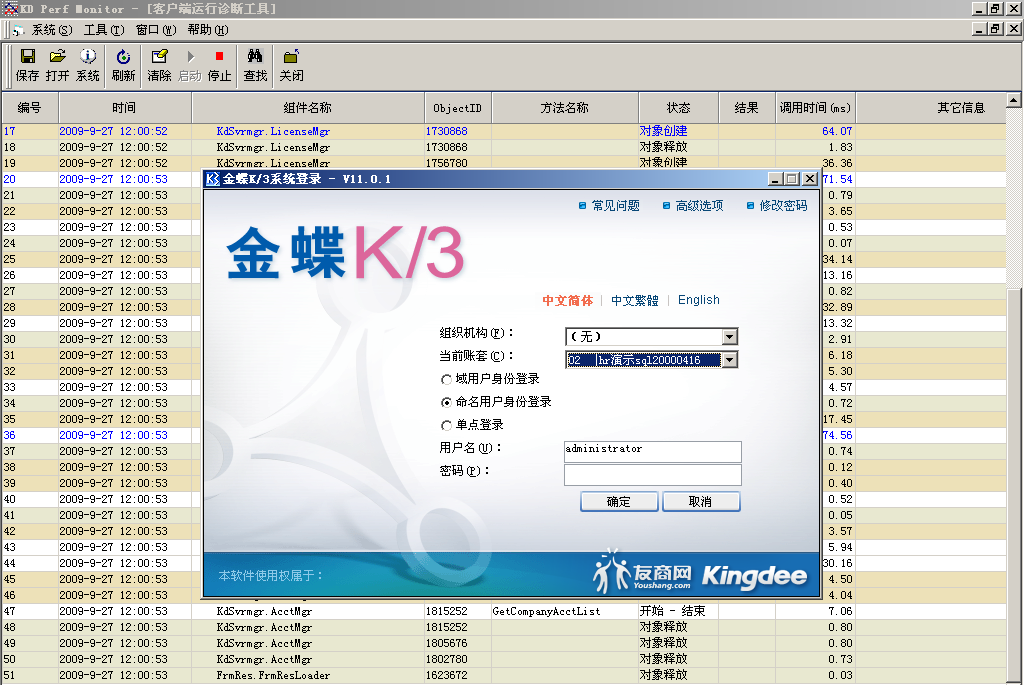The image size is (1024, 685).
Task: Open the 系统 info toolbar icon
Action: tap(88, 58)
